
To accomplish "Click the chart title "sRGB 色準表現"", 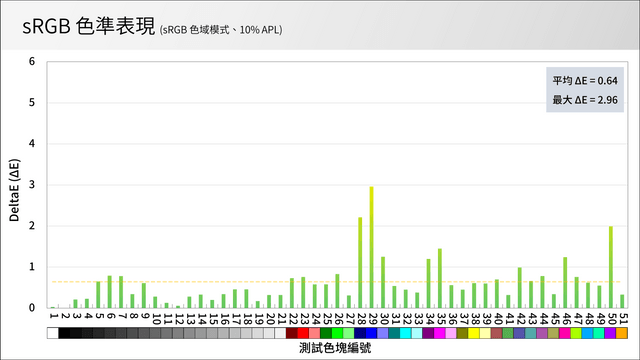I will tap(89, 27).
